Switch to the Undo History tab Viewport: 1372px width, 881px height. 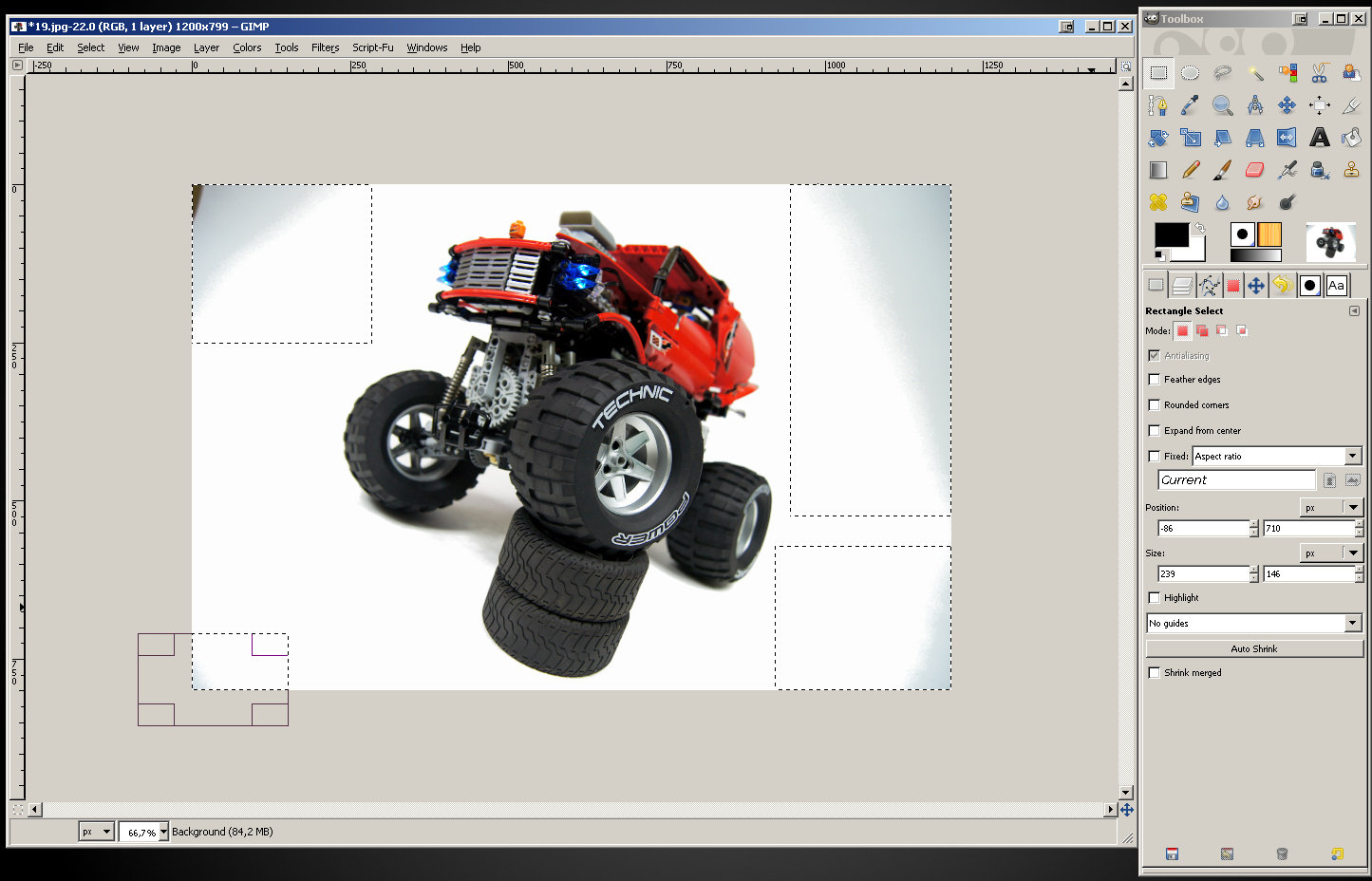click(1283, 285)
